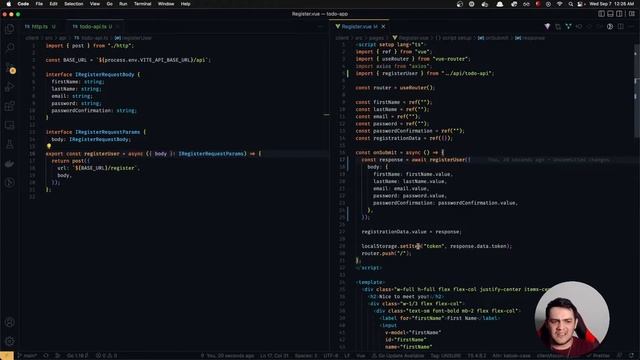Open more actions for right editor group
Image resolution: width=640 pixels, height=360 pixels.
point(631,27)
